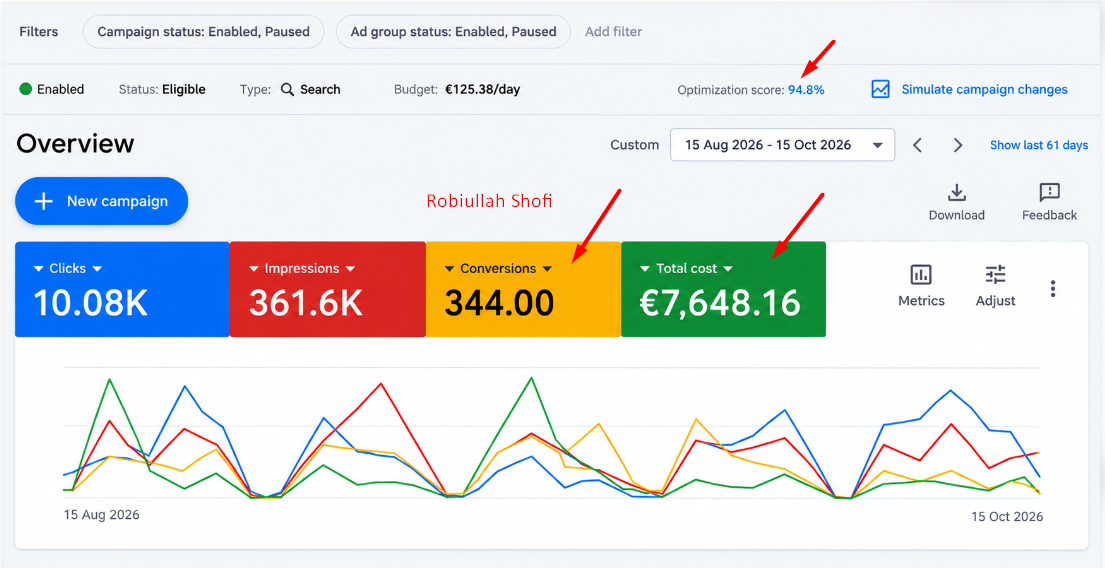This screenshot has height=568, width=1105.
Task: Open the Campaign status filter chip
Action: [x=203, y=32]
